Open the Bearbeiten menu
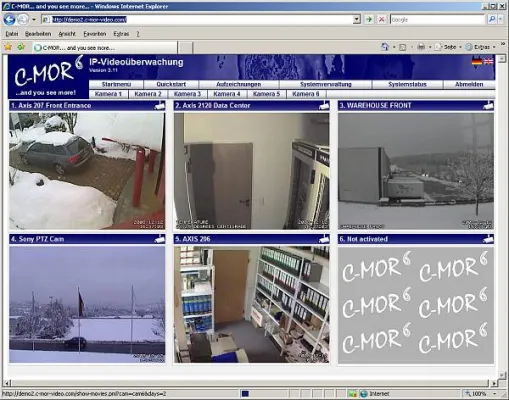This screenshot has height=400, width=509. 38,34
